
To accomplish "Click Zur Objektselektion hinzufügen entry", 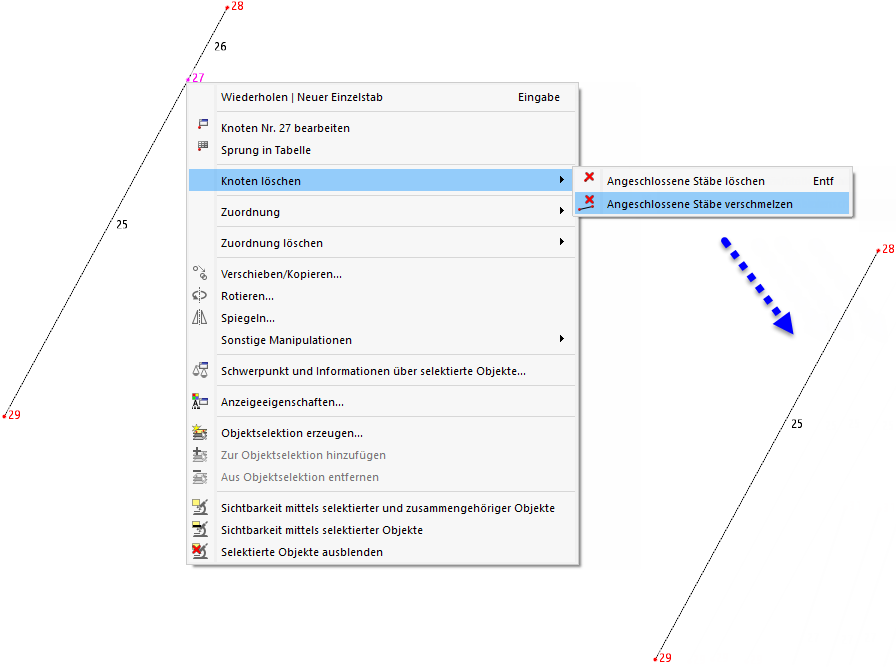I will pyautogui.click(x=381, y=455).
